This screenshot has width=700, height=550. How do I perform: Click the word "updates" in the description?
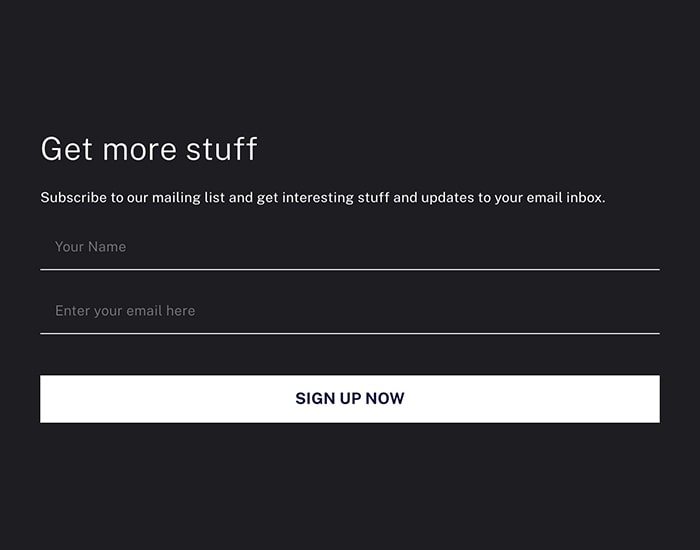[447, 198]
